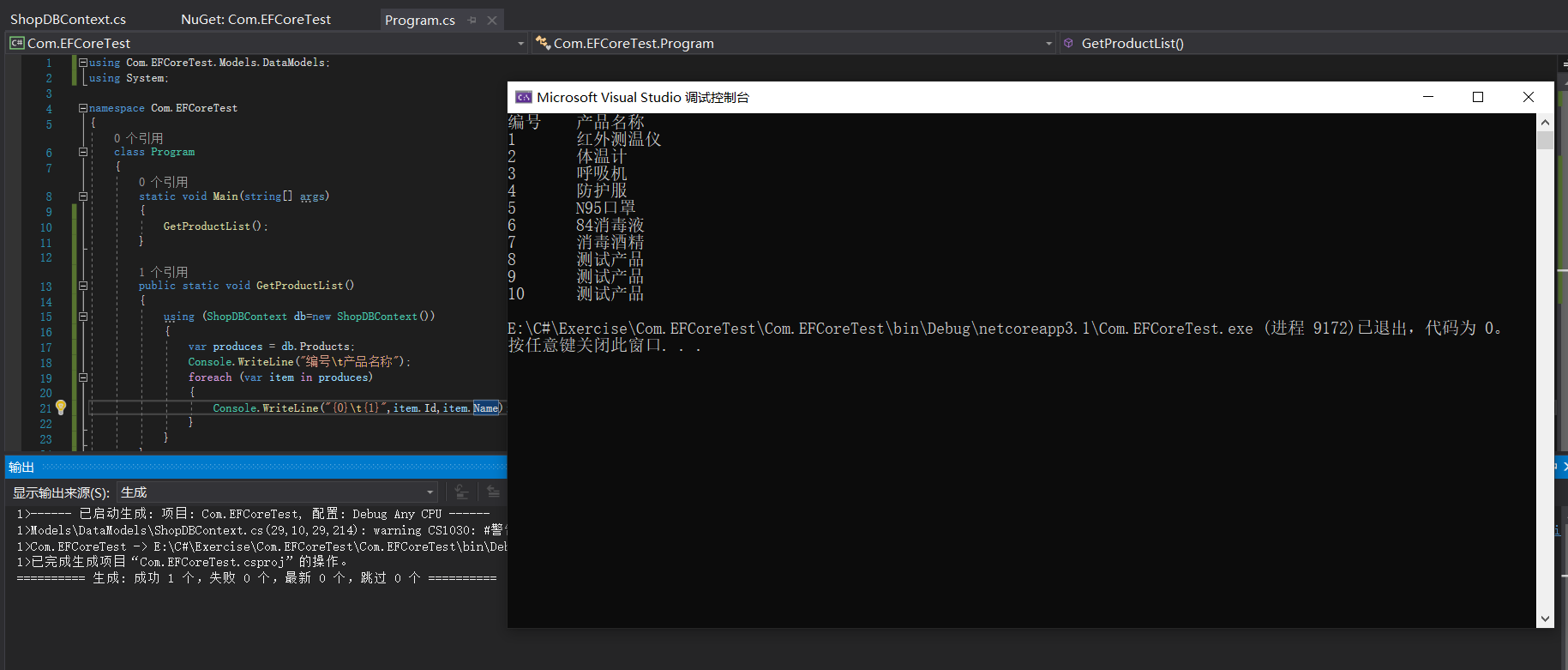The width and height of the screenshot is (1568, 670).
Task: Click the debug console window title icon
Action: click(523, 97)
